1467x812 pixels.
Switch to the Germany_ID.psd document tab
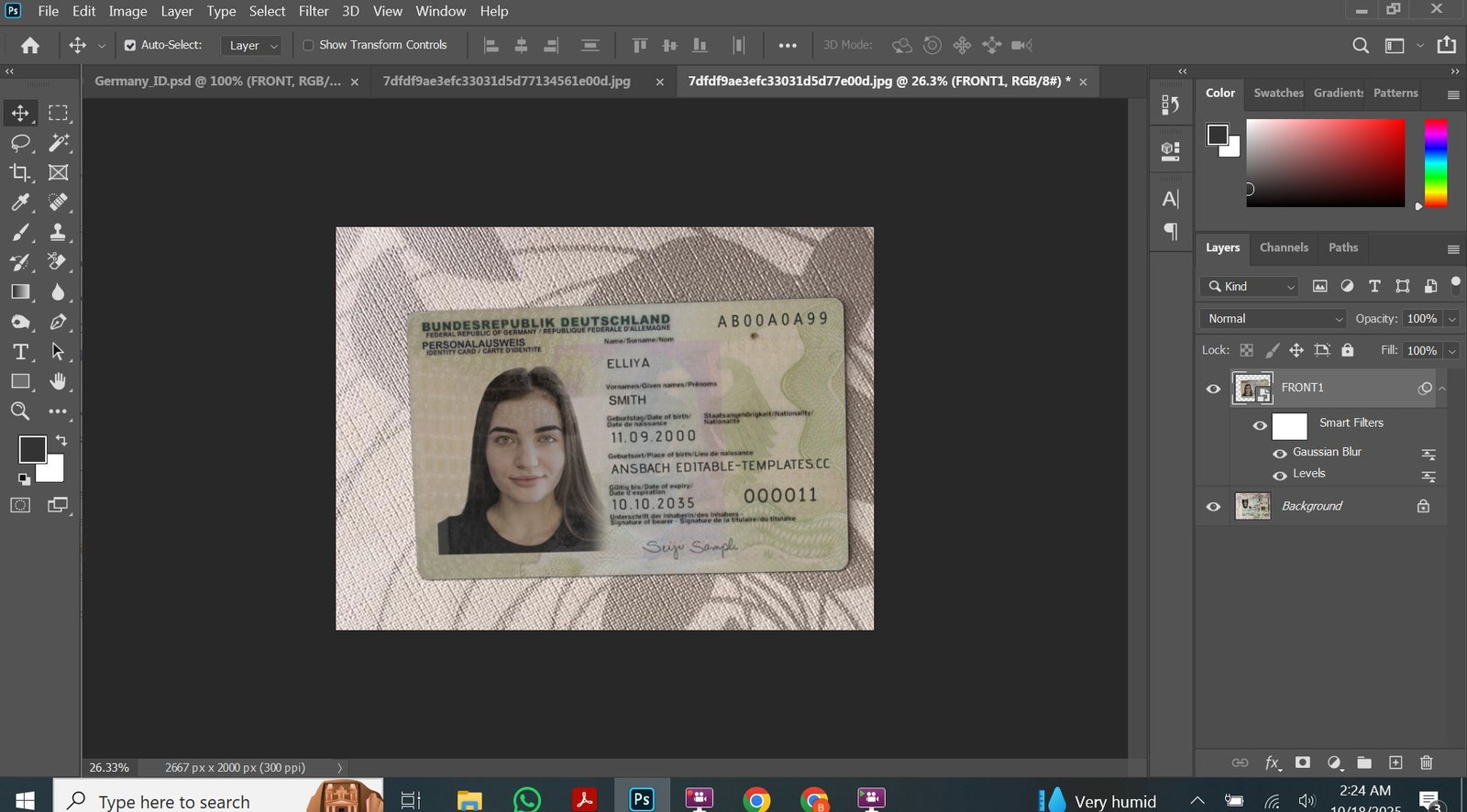217,82
